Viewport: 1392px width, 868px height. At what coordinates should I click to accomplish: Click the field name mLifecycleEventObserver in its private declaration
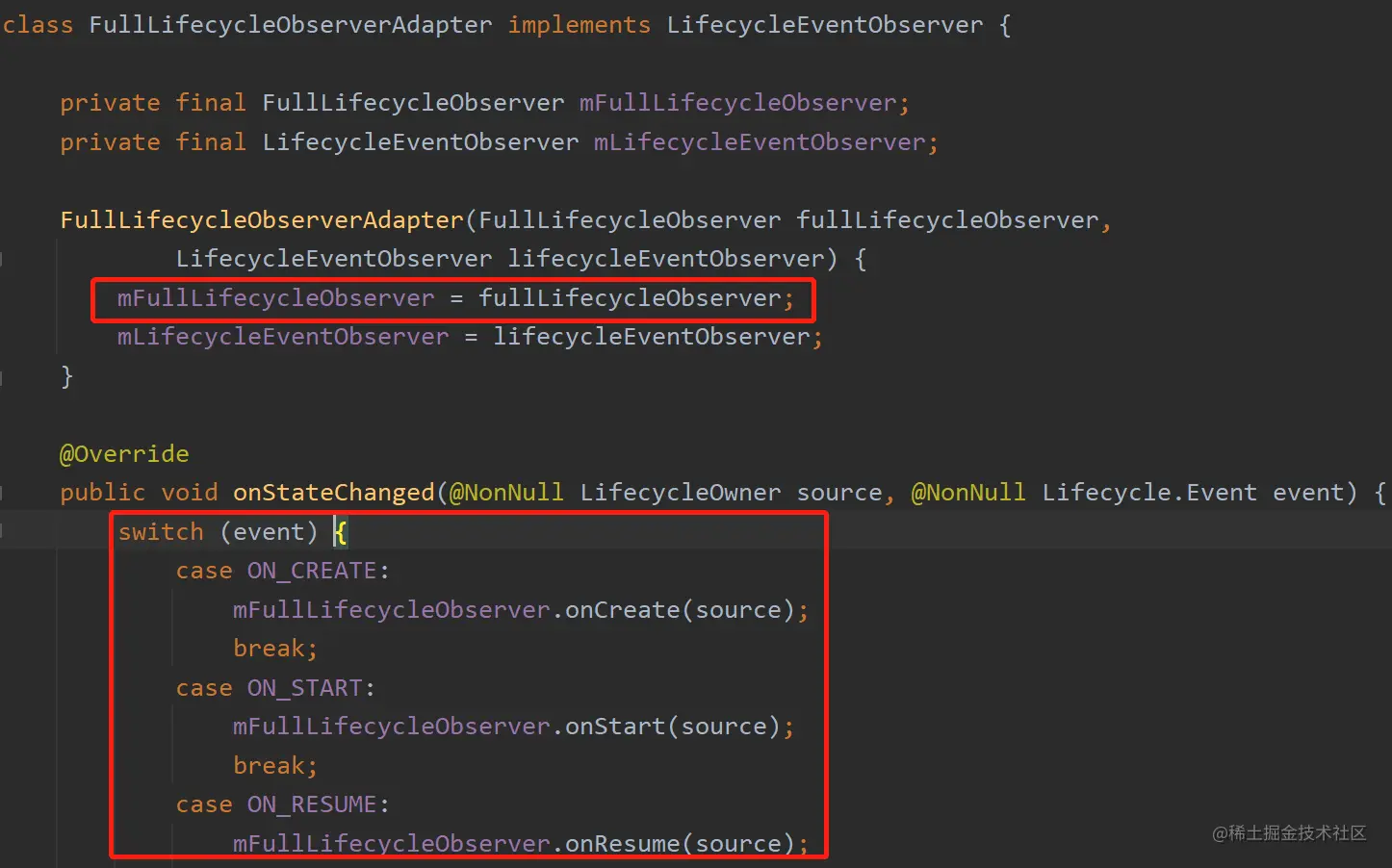tap(760, 142)
